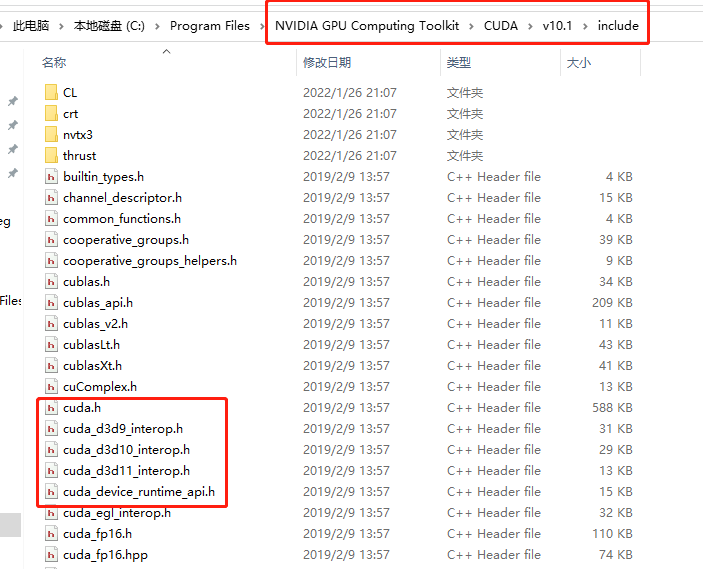The height and width of the screenshot is (569, 703).
Task: Sort by the 修改日期 column header
Action: pyautogui.click(x=327, y=63)
